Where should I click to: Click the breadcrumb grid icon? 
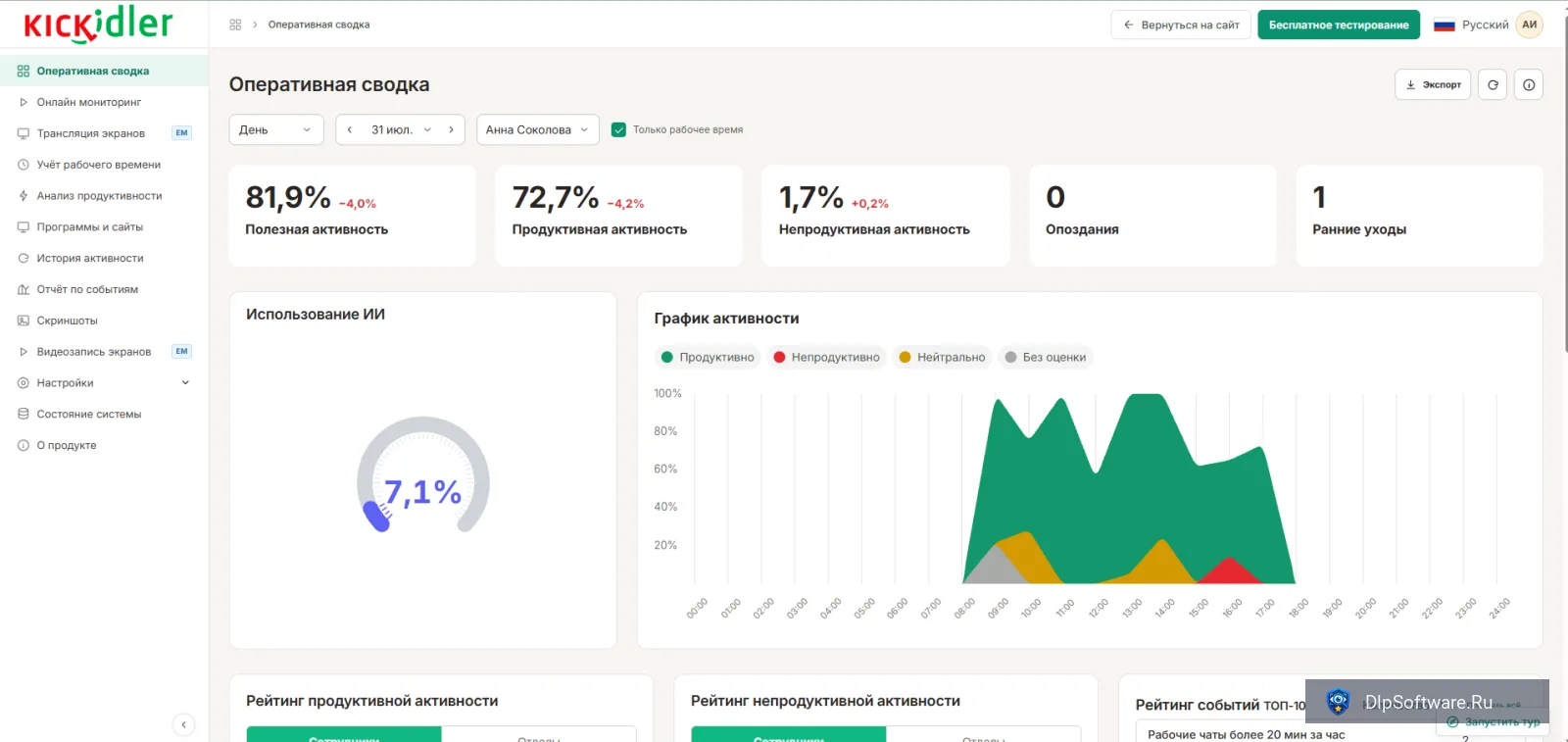235,25
